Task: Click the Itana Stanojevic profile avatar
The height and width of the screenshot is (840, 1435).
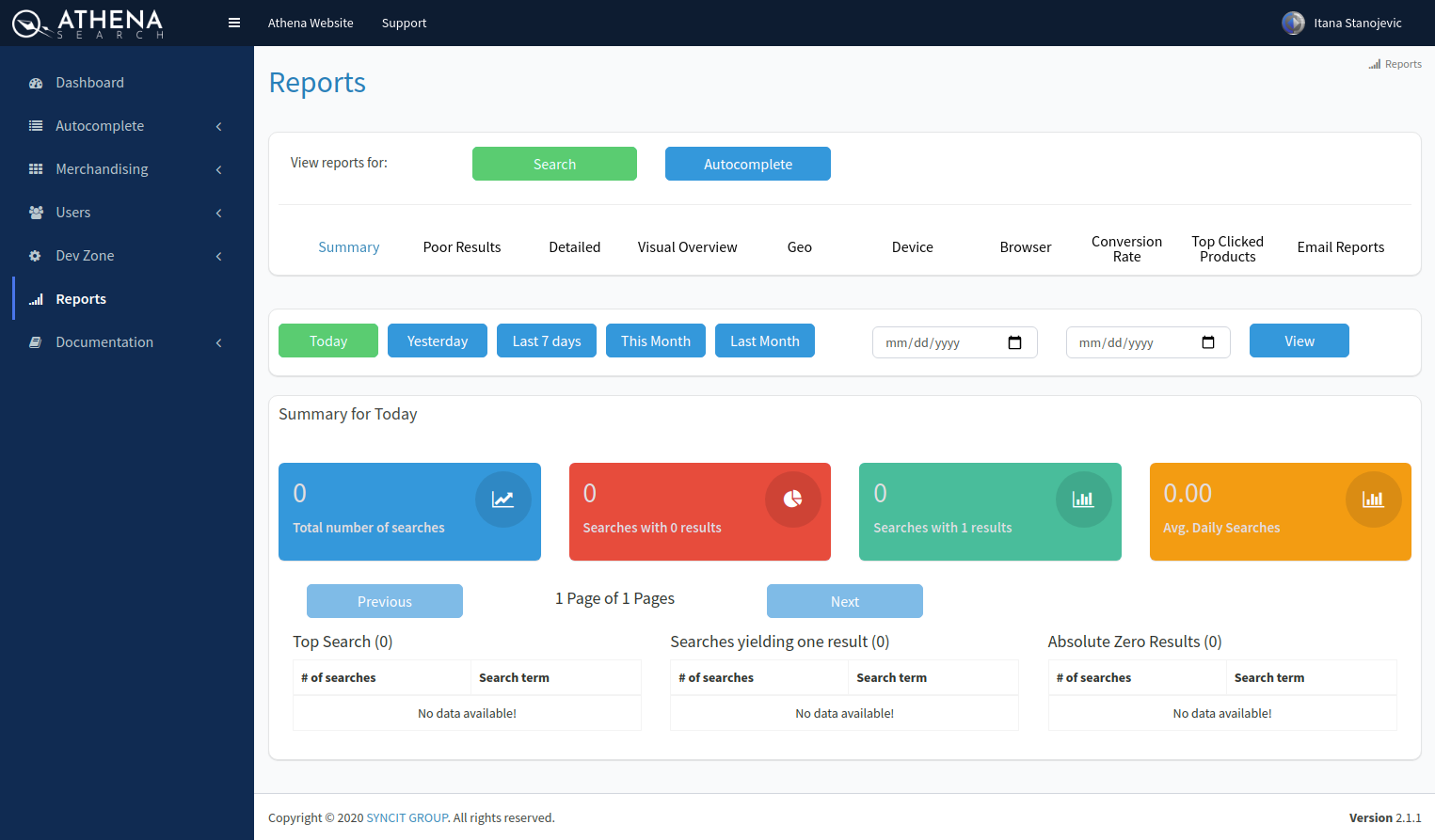Action: (x=1293, y=23)
